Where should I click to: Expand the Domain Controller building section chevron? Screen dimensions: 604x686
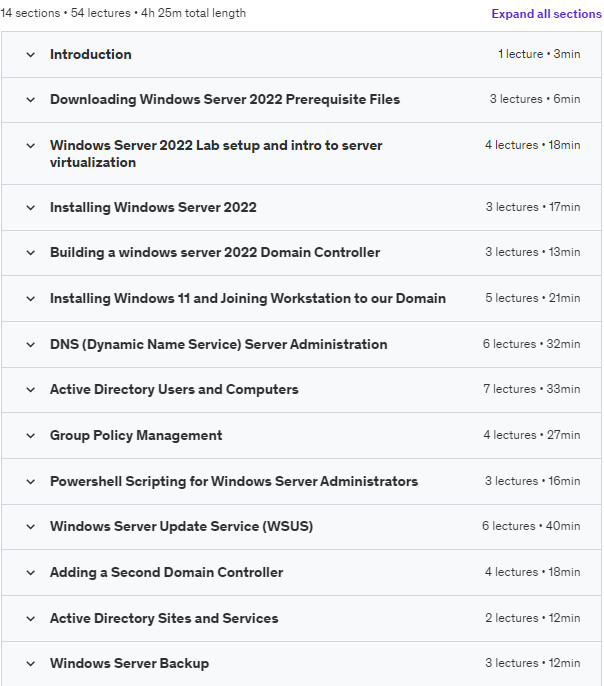pyautogui.click(x=31, y=253)
